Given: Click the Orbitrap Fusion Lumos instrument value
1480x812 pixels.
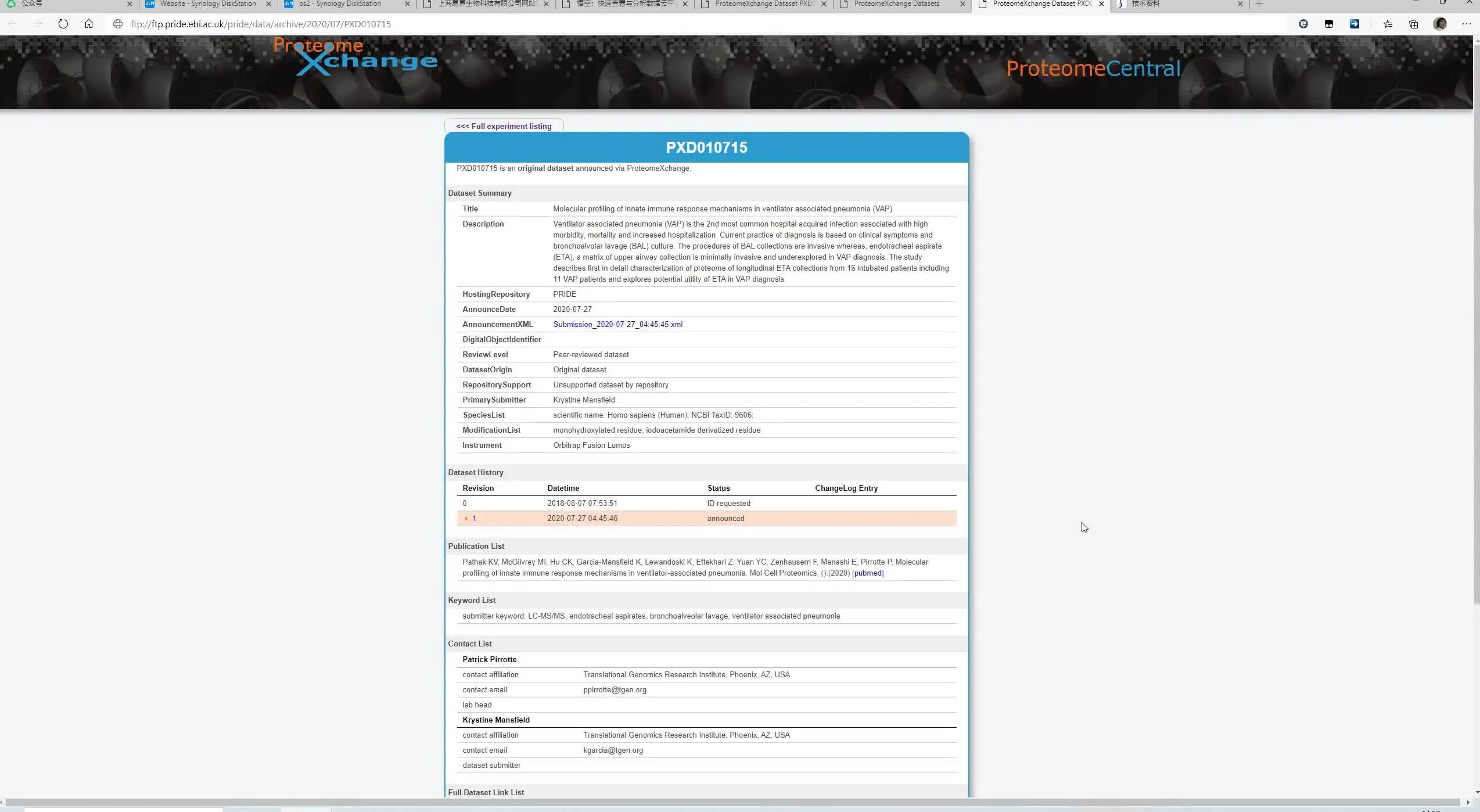Looking at the screenshot, I should point(591,445).
